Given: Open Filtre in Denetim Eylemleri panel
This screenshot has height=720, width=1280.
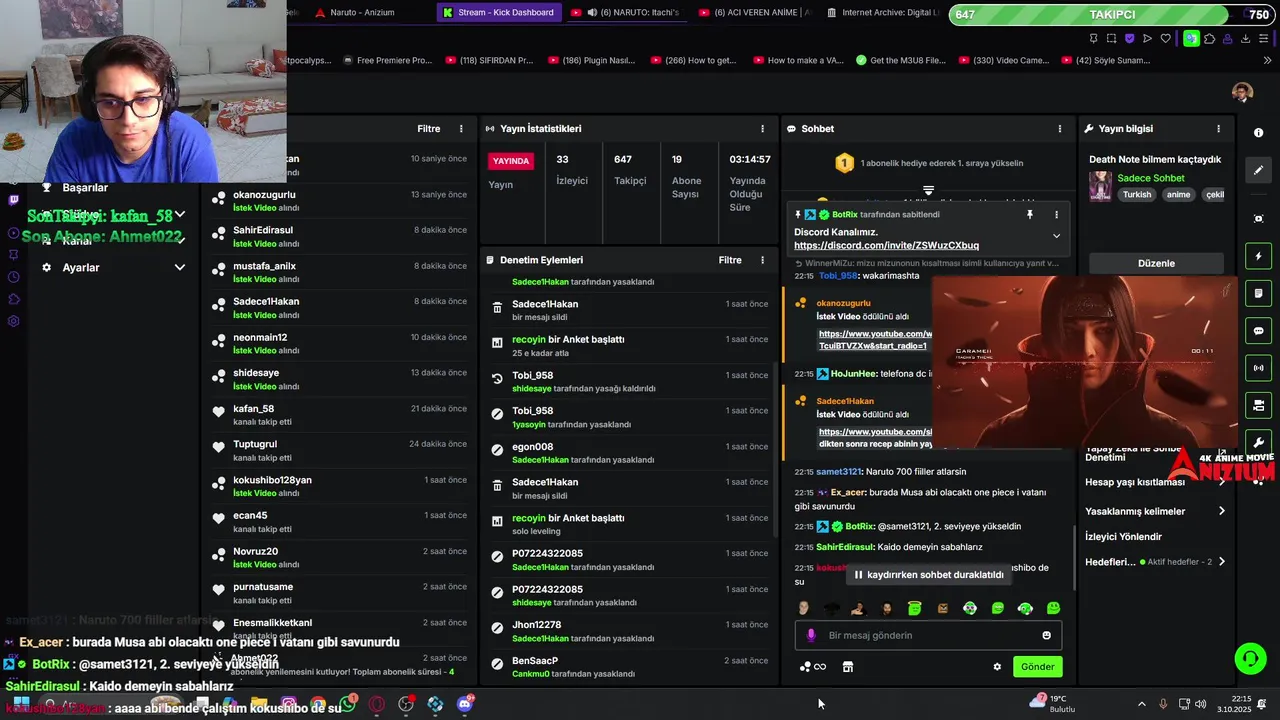Looking at the screenshot, I should 730,260.
